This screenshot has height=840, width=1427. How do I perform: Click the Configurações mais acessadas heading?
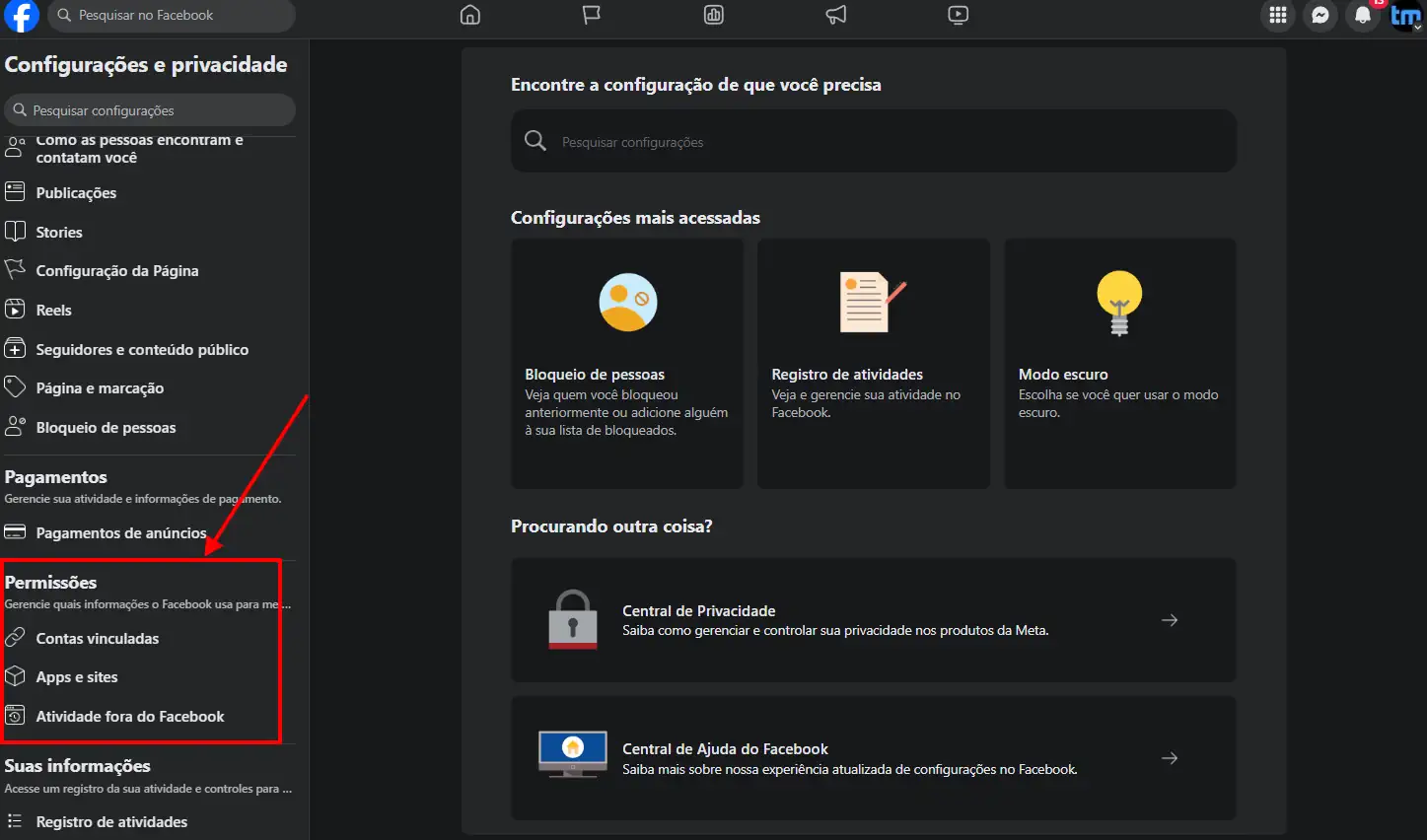635,218
